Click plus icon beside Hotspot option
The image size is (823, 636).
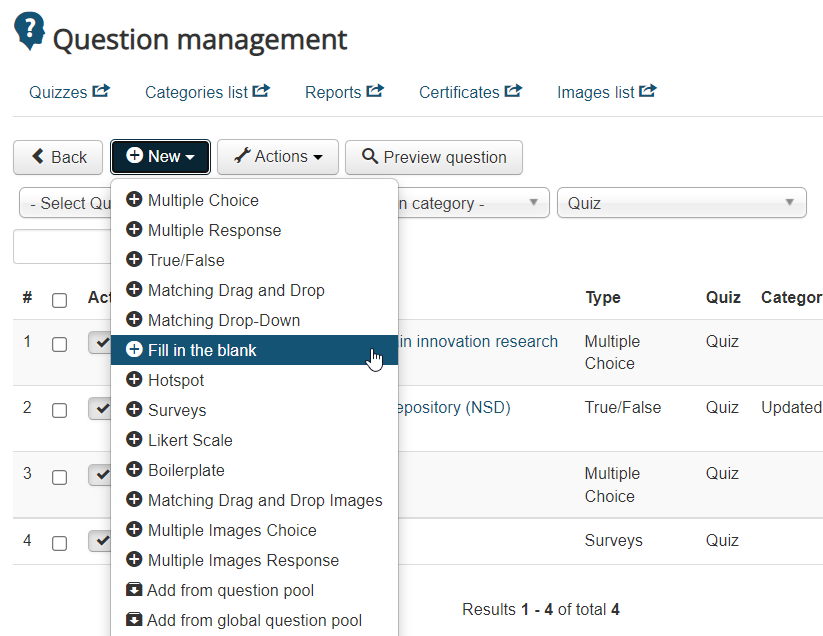pyautogui.click(x=134, y=380)
